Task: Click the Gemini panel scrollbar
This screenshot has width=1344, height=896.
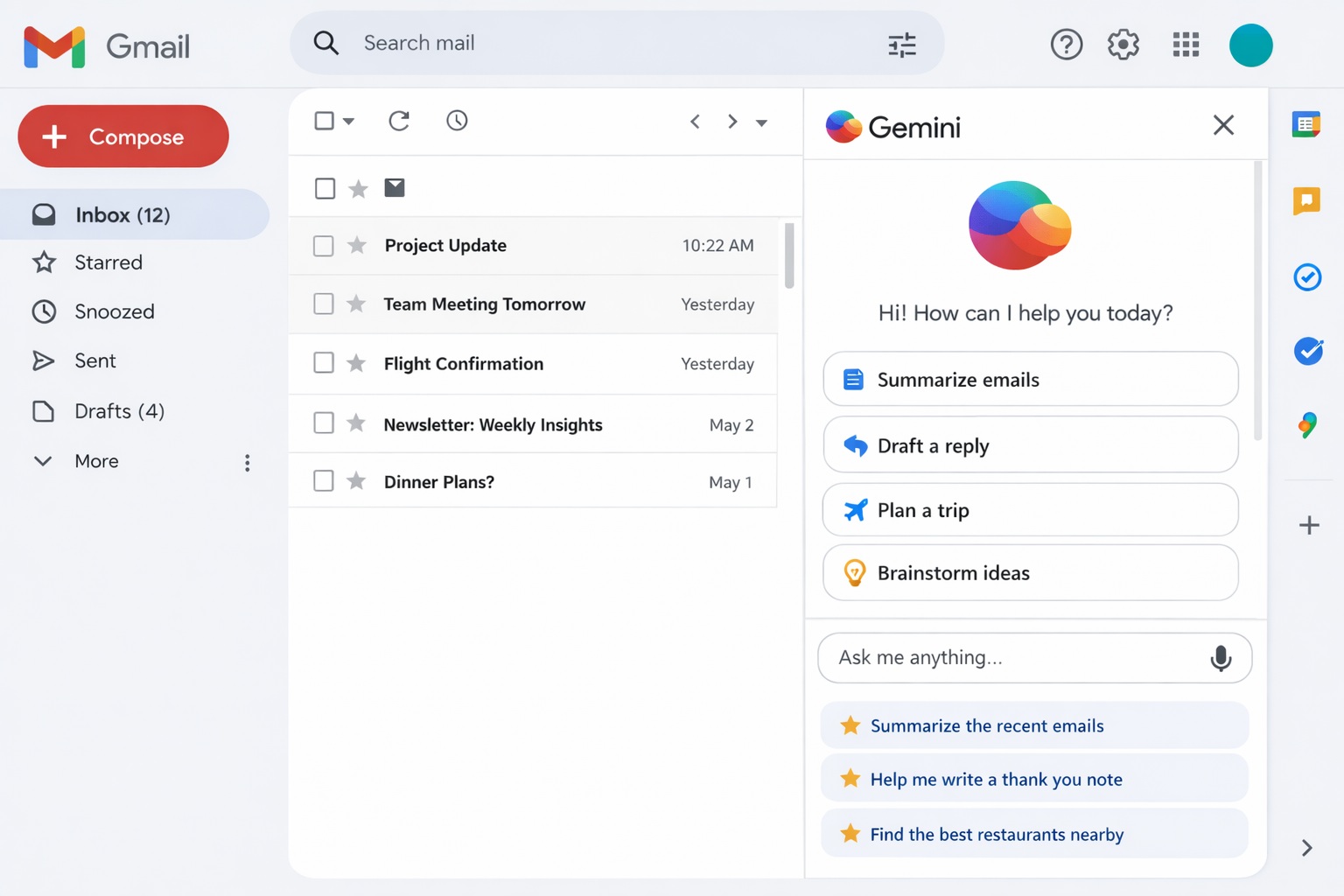Action: pyautogui.click(x=1258, y=300)
